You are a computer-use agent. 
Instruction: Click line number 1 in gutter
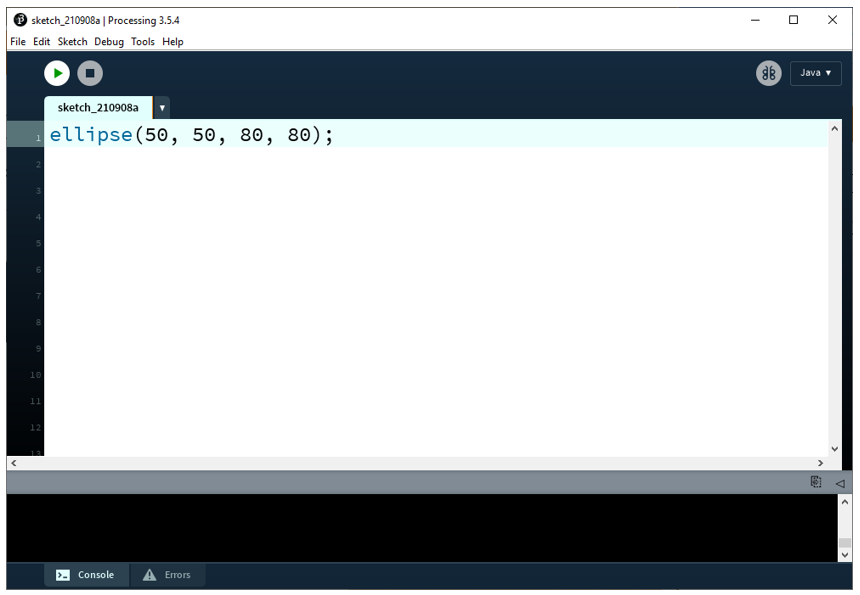click(38, 138)
